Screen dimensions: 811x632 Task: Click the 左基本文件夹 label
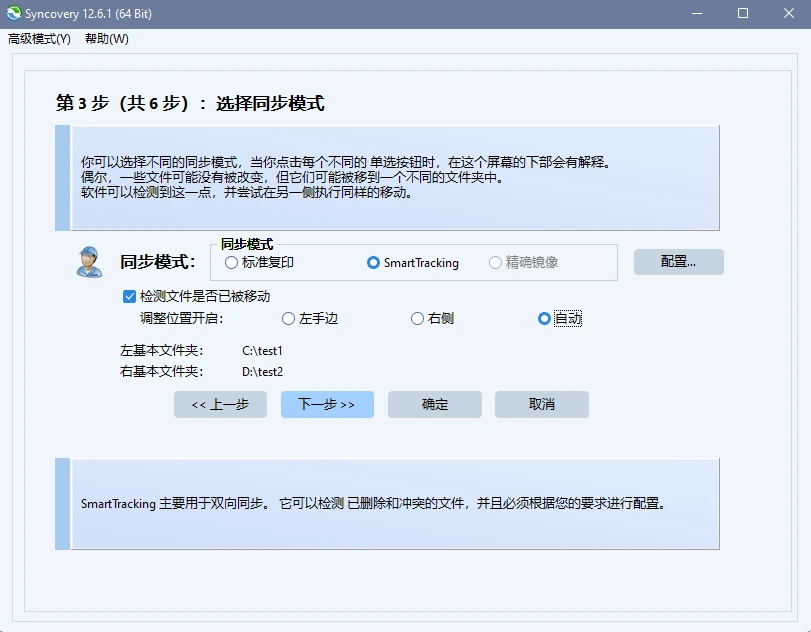161,351
